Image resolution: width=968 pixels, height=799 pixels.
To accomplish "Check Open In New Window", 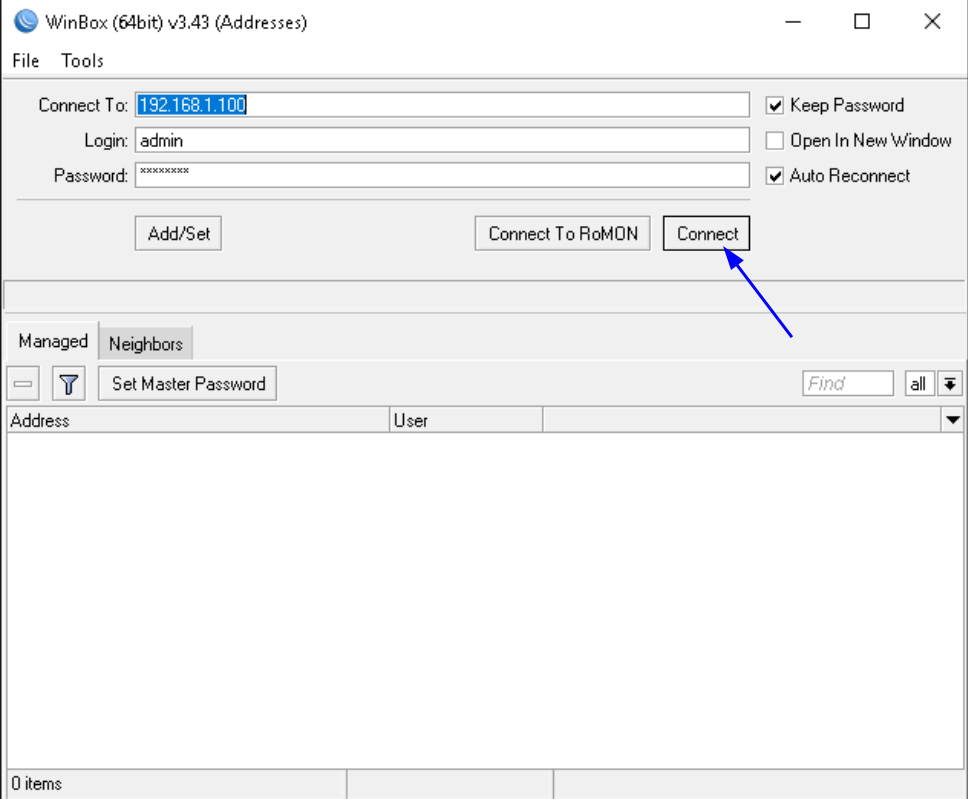I will tap(774, 140).
